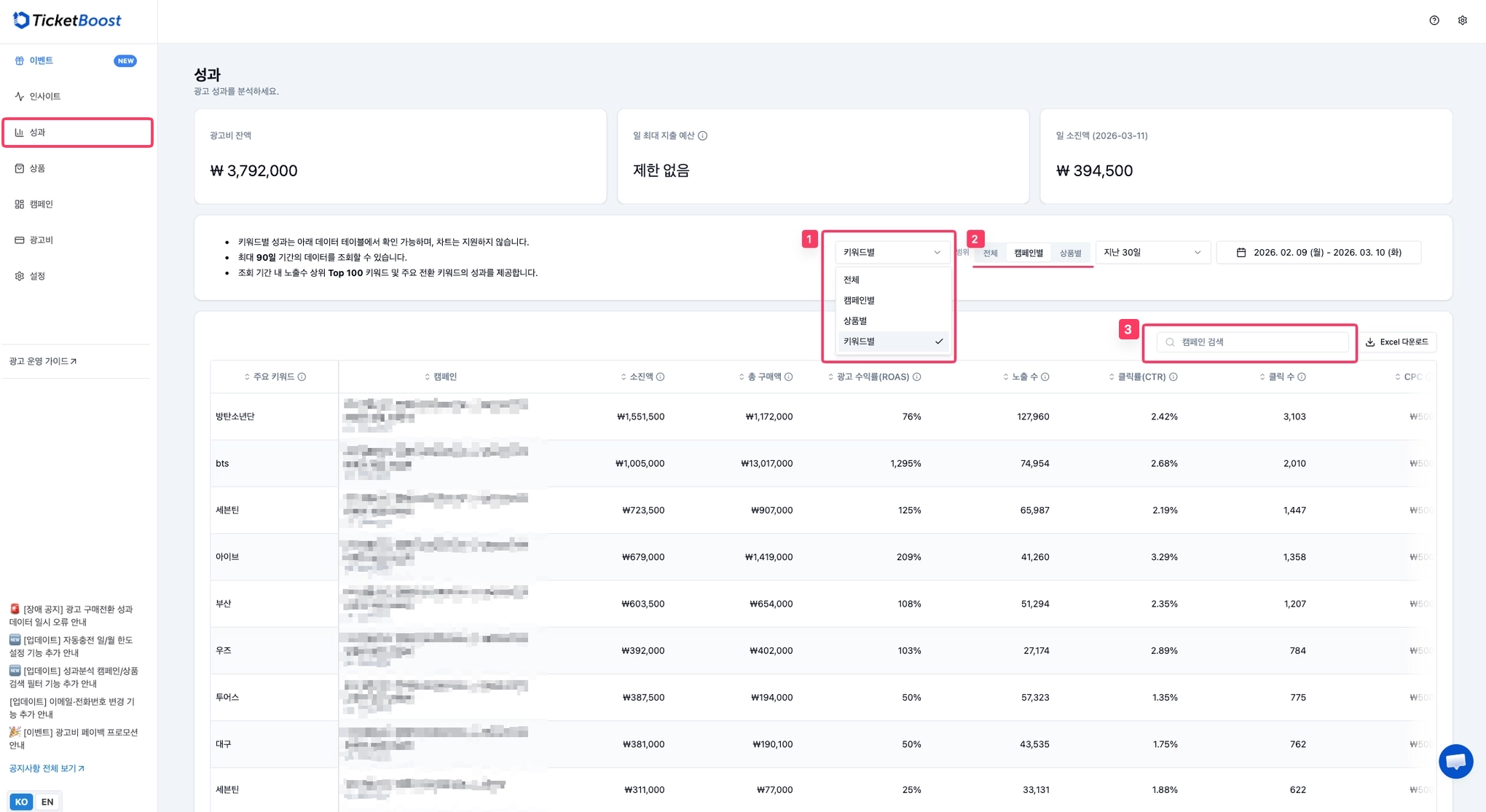
Task: Switch language to KO
Action: (x=21, y=802)
